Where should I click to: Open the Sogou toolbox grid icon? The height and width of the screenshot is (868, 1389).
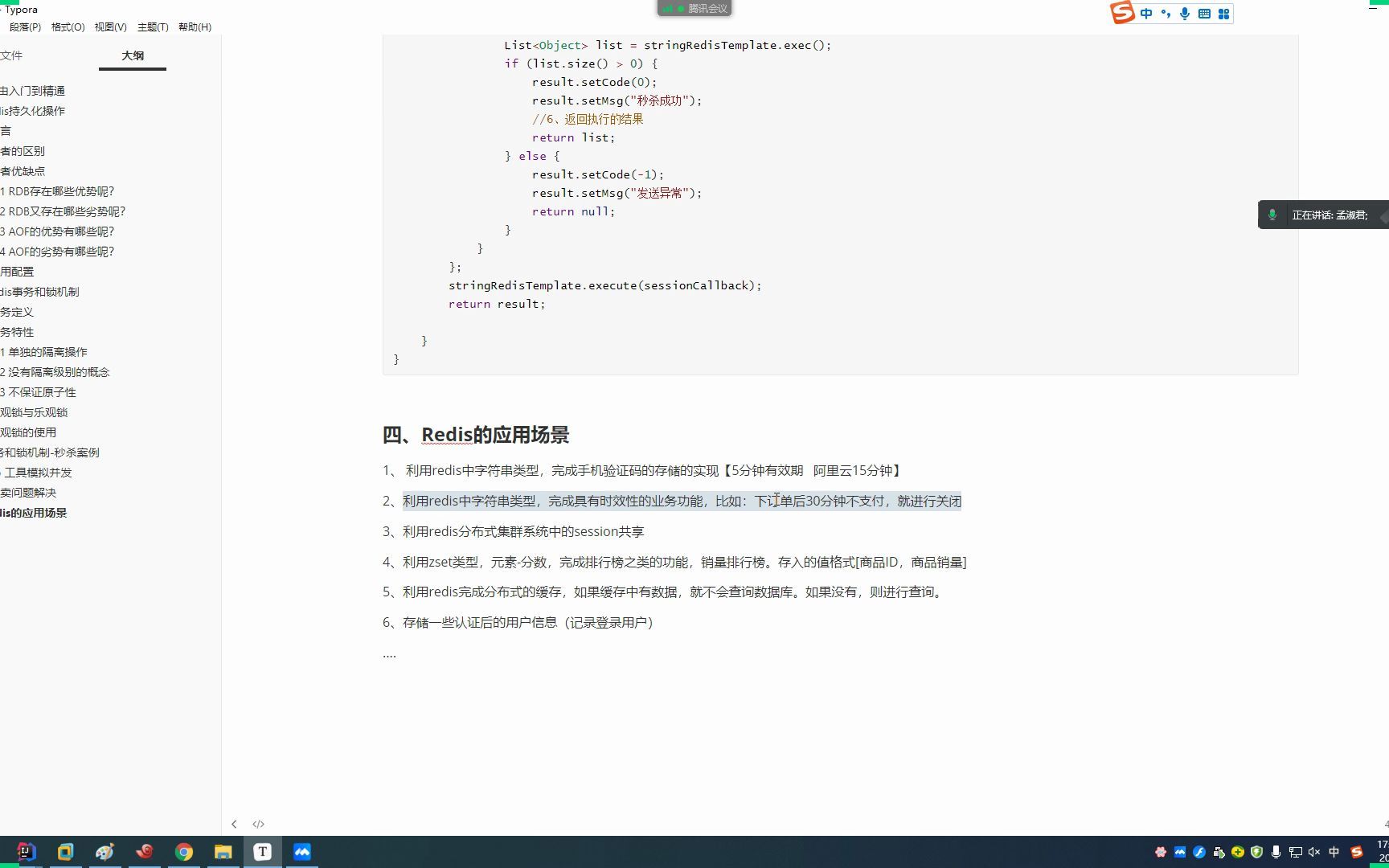click(1223, 14)
